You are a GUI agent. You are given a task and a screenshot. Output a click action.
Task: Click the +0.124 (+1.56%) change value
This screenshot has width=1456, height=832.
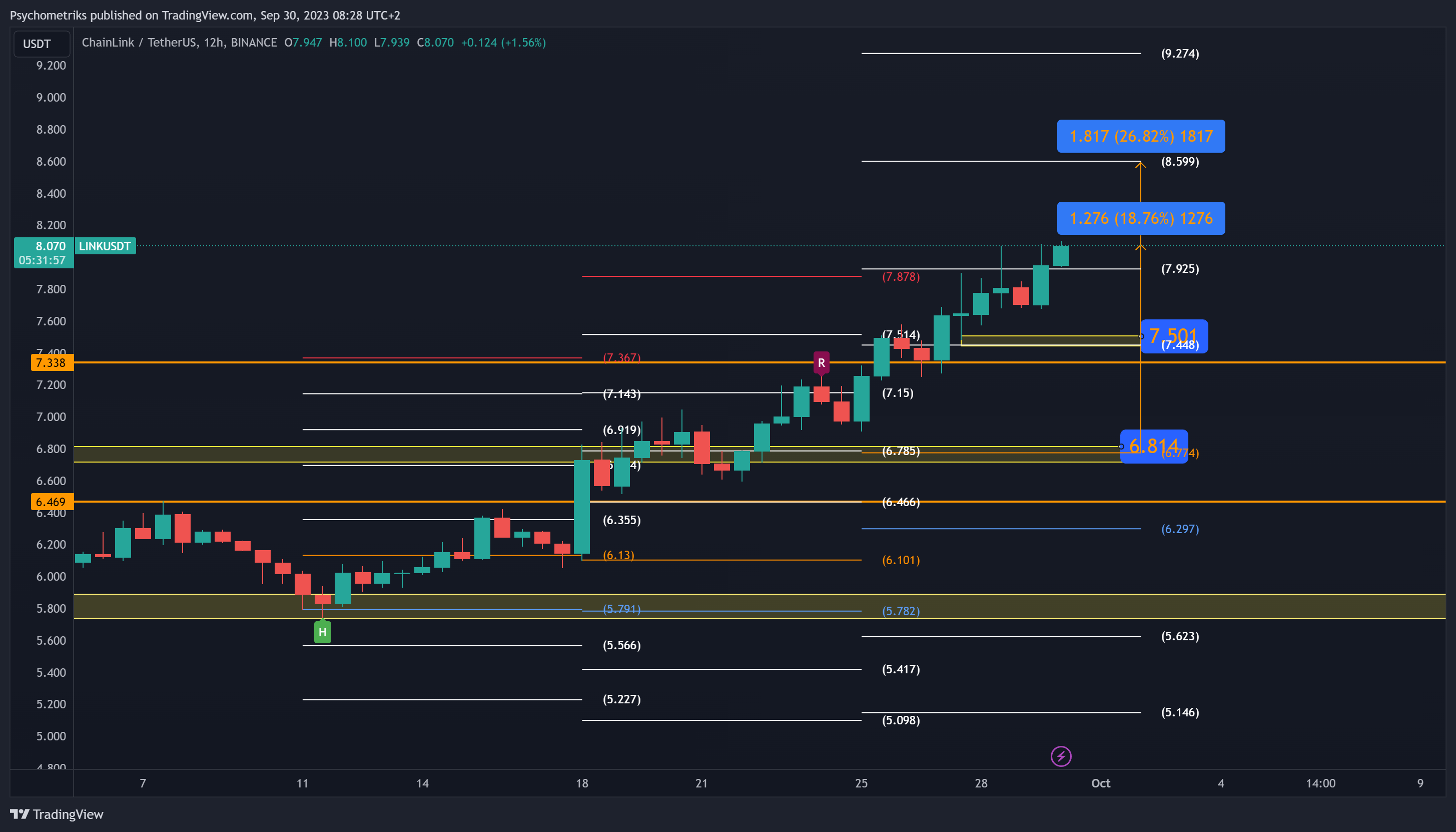click(x=503, y=43)
